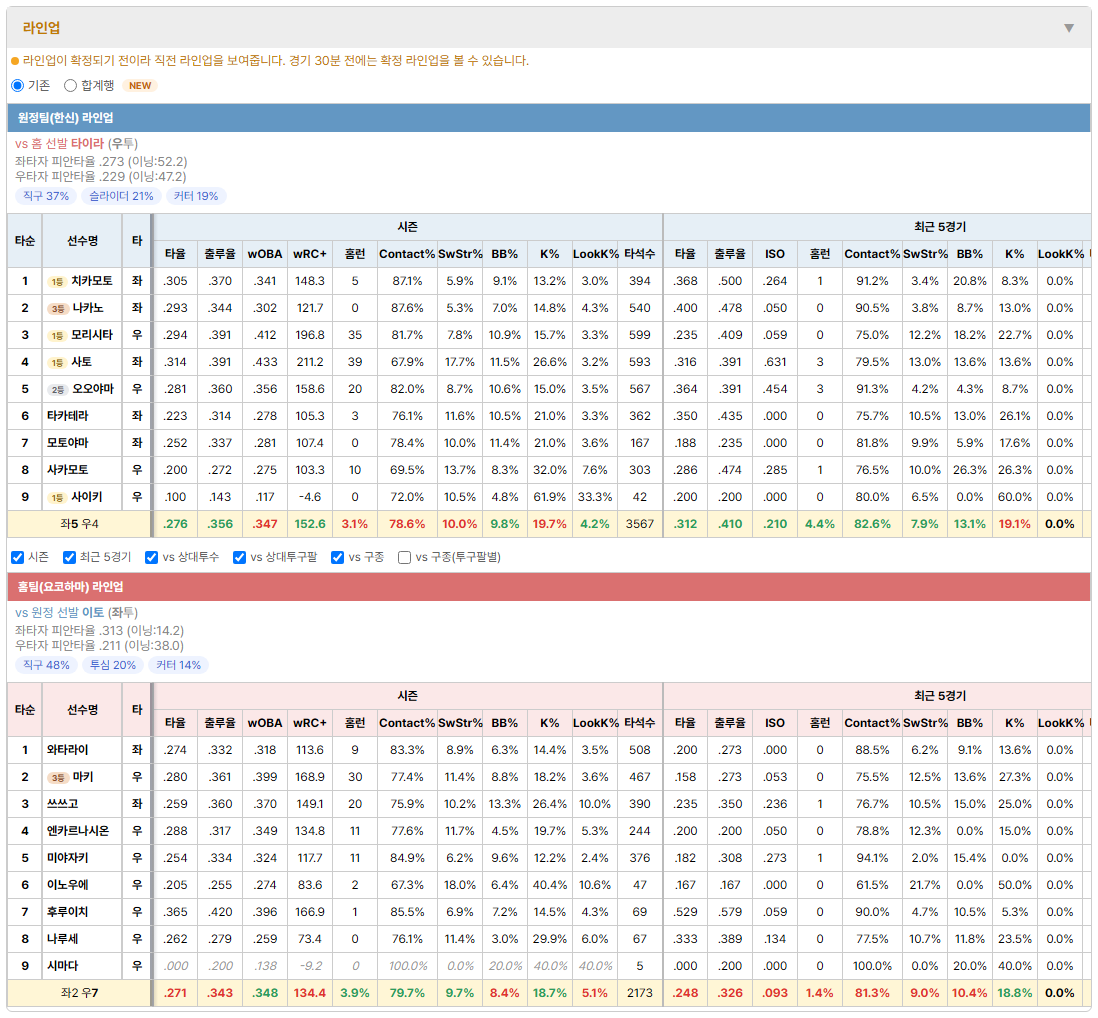The image size is (1098, 1018).
Task: Toggle the vs 상대투수 checkbox
Action: 151,557
